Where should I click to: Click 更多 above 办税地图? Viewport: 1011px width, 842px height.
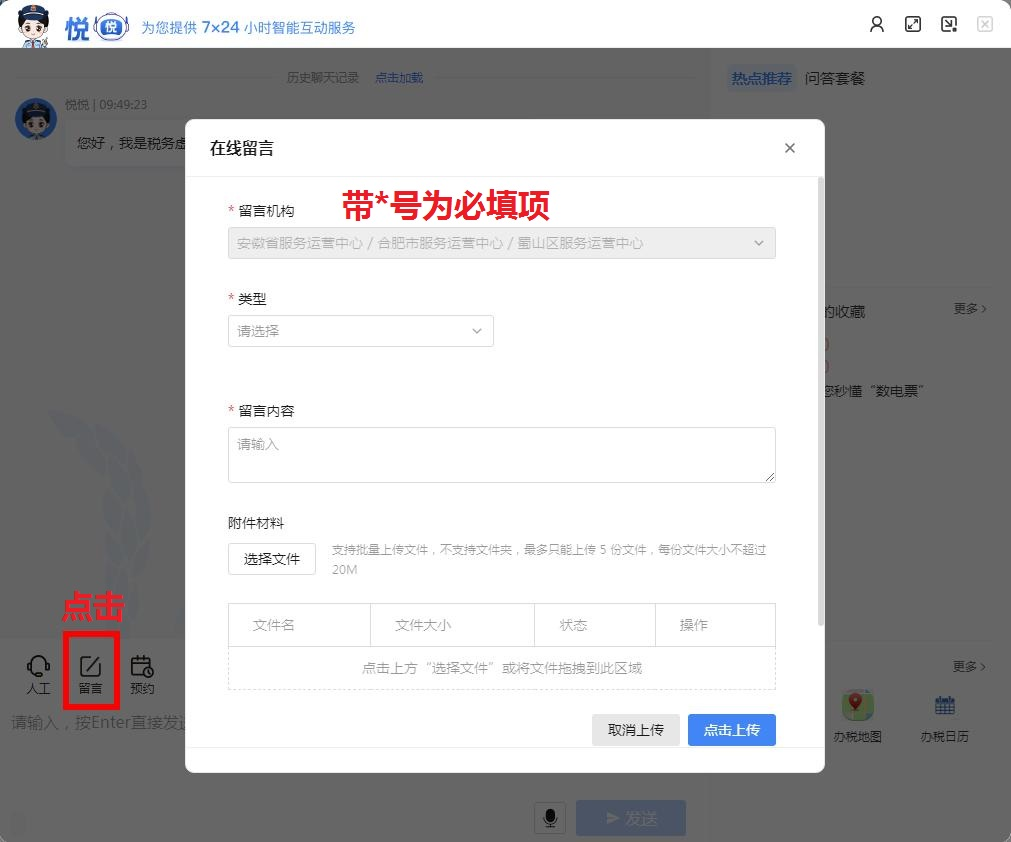pyautogui.click(x=970, y=667)
